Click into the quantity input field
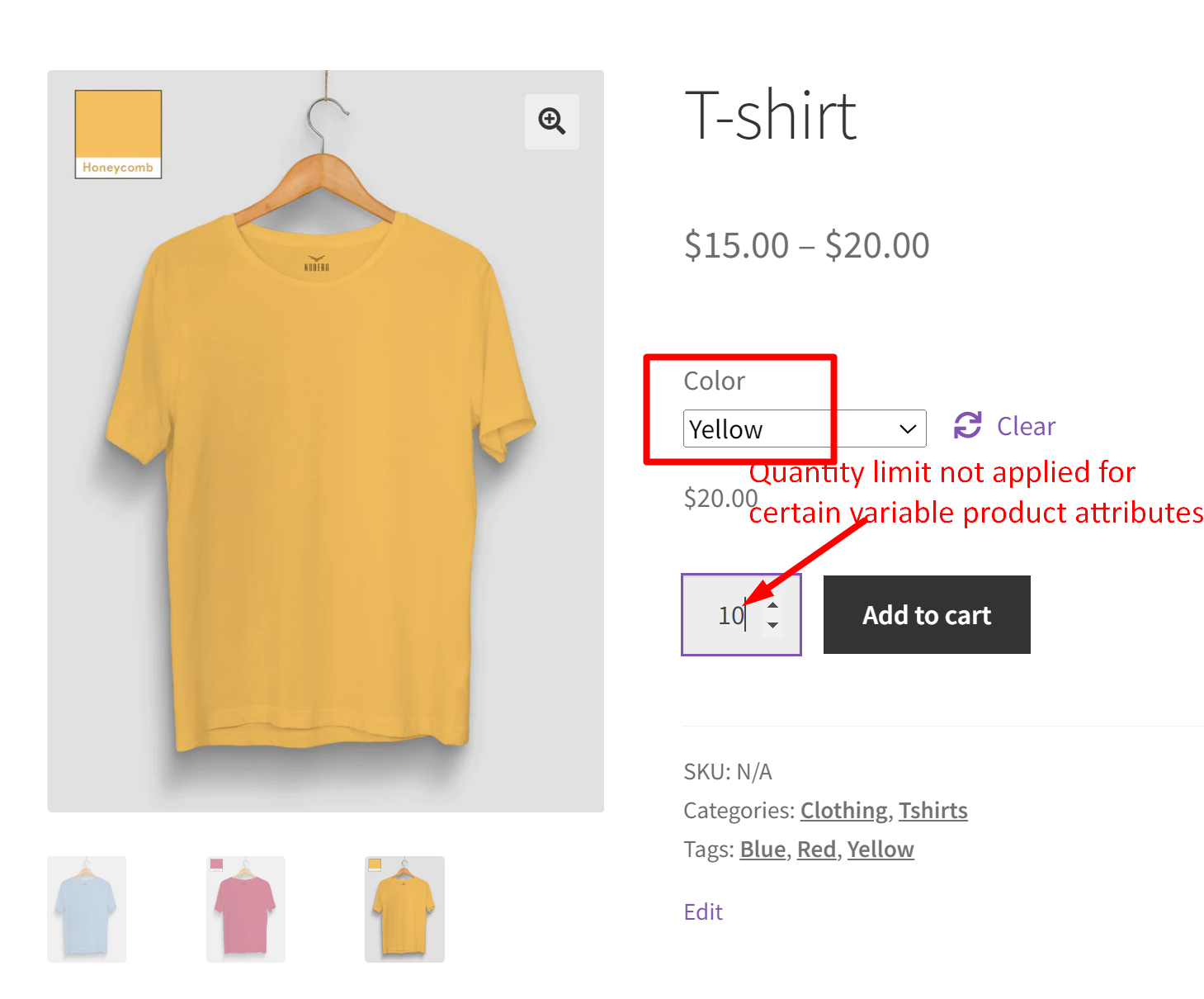The width and height of the screenshot is (1204, 999). point(728,615)
